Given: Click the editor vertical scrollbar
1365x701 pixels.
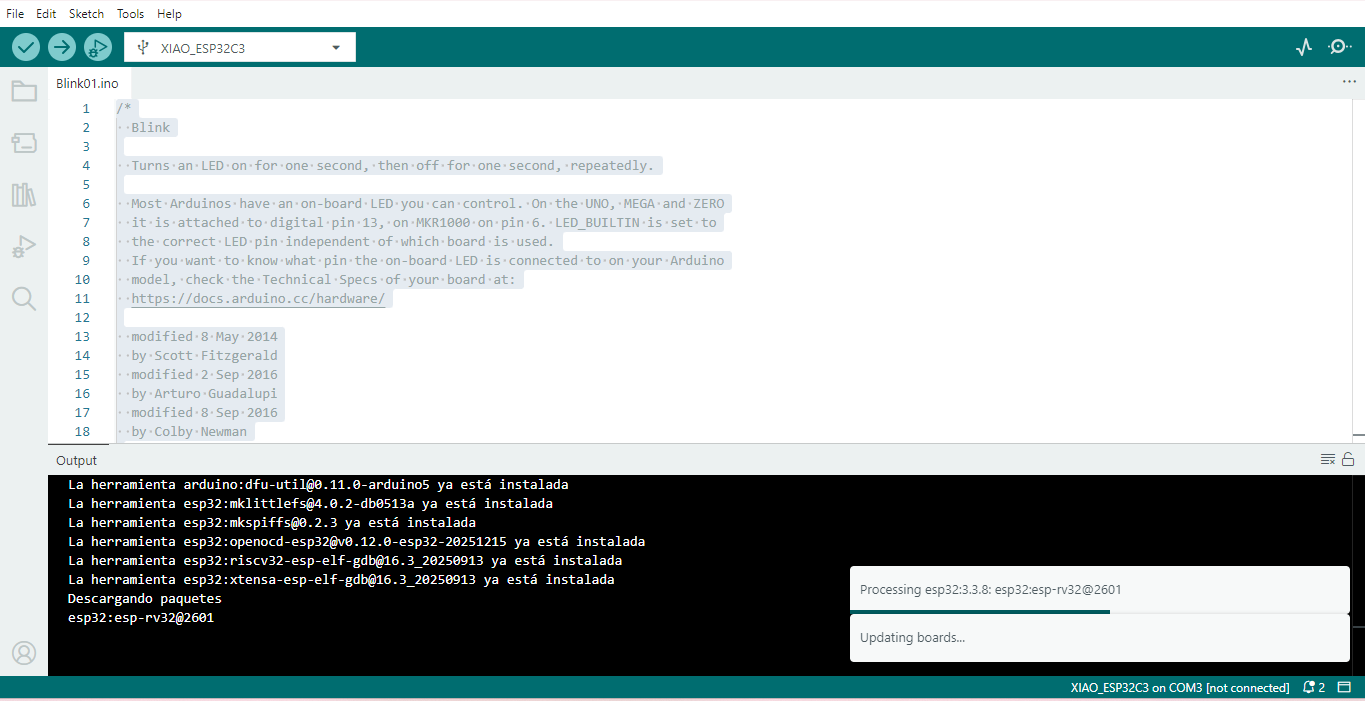Looking at the screenshot, I should pos(1359,270).
